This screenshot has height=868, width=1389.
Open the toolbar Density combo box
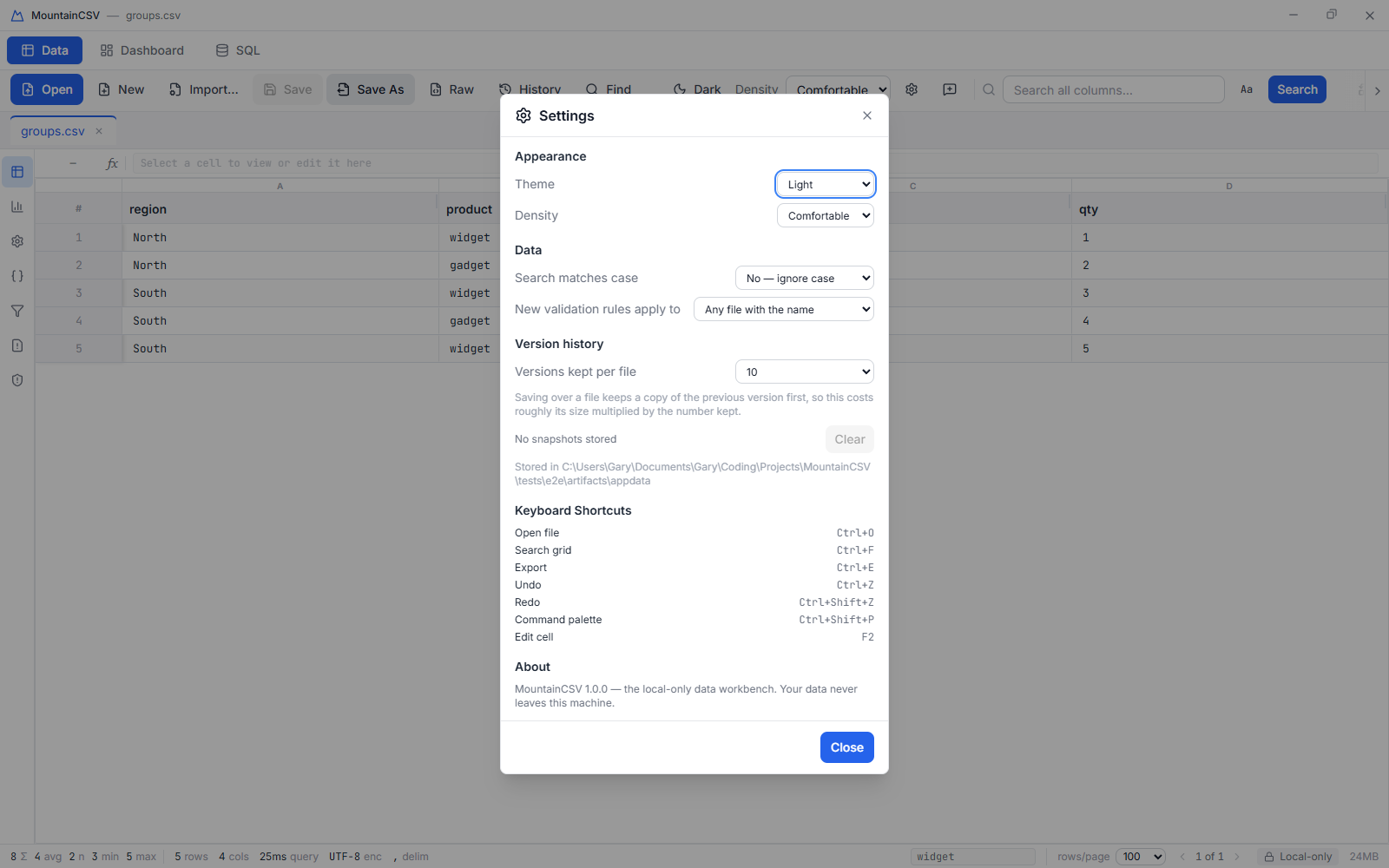click(x=838, y=89)
